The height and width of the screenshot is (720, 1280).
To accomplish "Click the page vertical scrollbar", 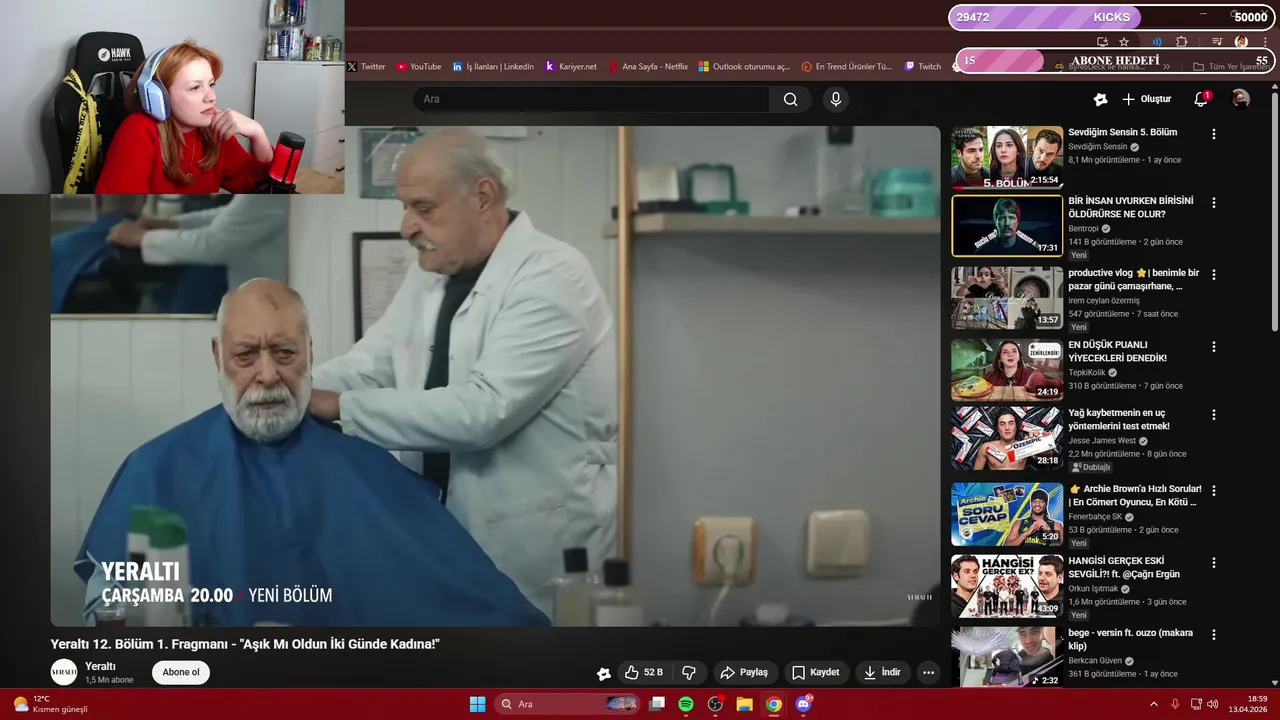I will coord(1274,210).
